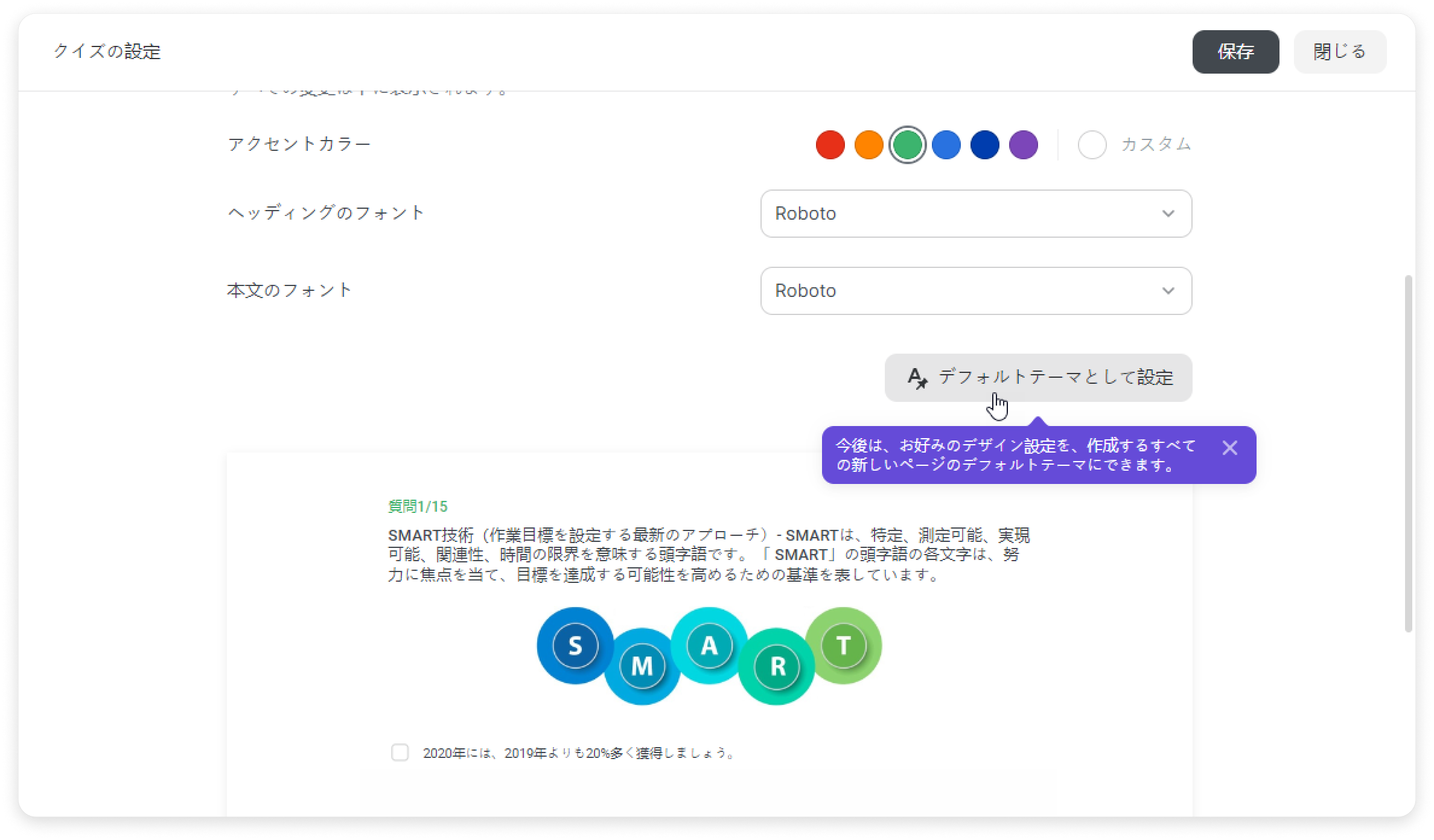
Task: Click the クイズの設定 dialog title
Action: point(107,52)
